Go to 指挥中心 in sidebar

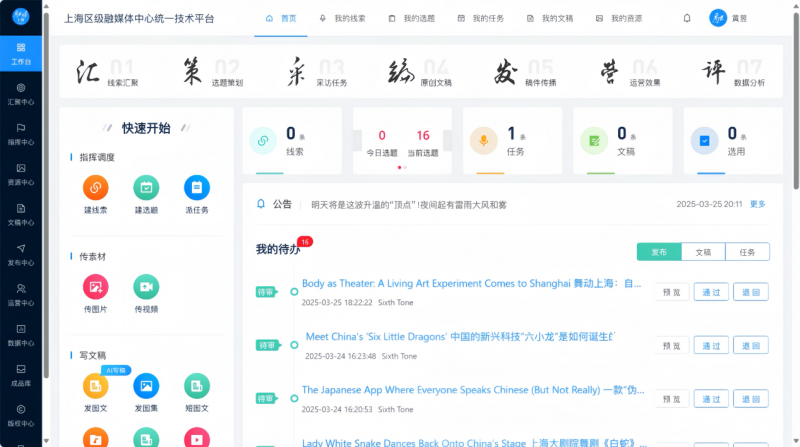click(x=21, y=134)
